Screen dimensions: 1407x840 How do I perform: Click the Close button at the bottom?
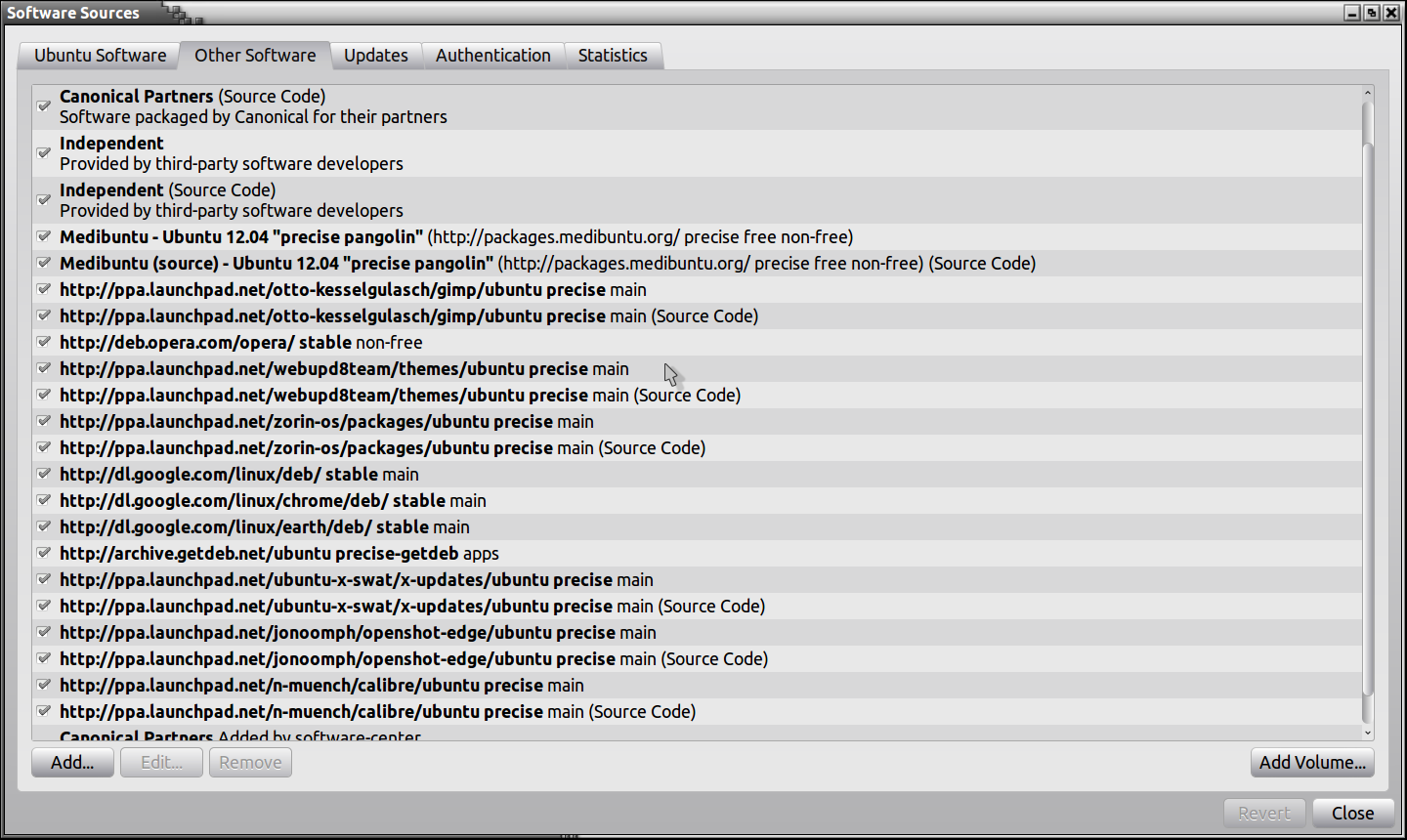click(1352, 814)
